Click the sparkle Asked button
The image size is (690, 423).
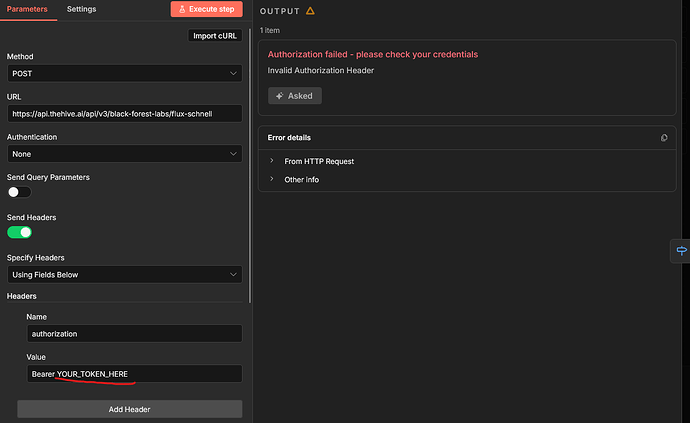coord(294,96)
